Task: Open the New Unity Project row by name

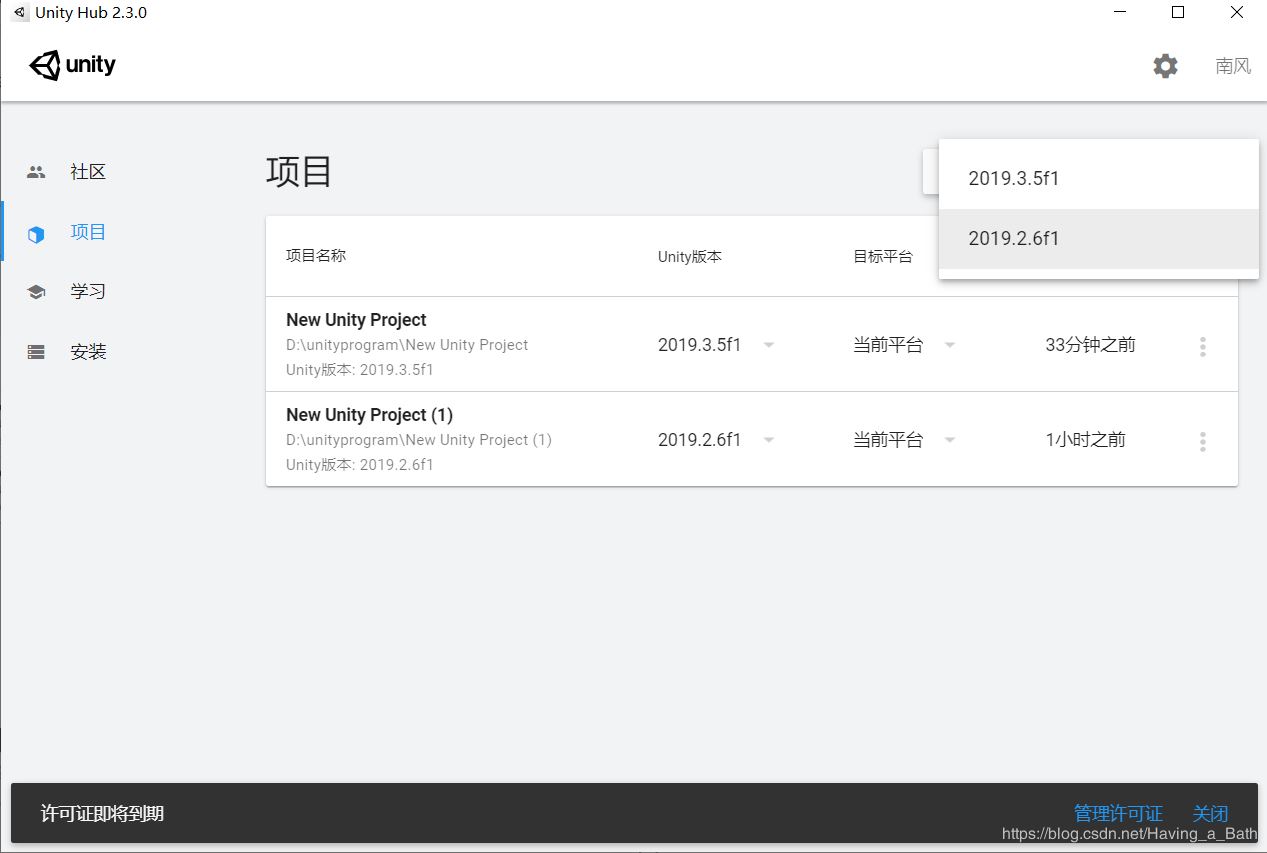Action: (x=356, y=320)
